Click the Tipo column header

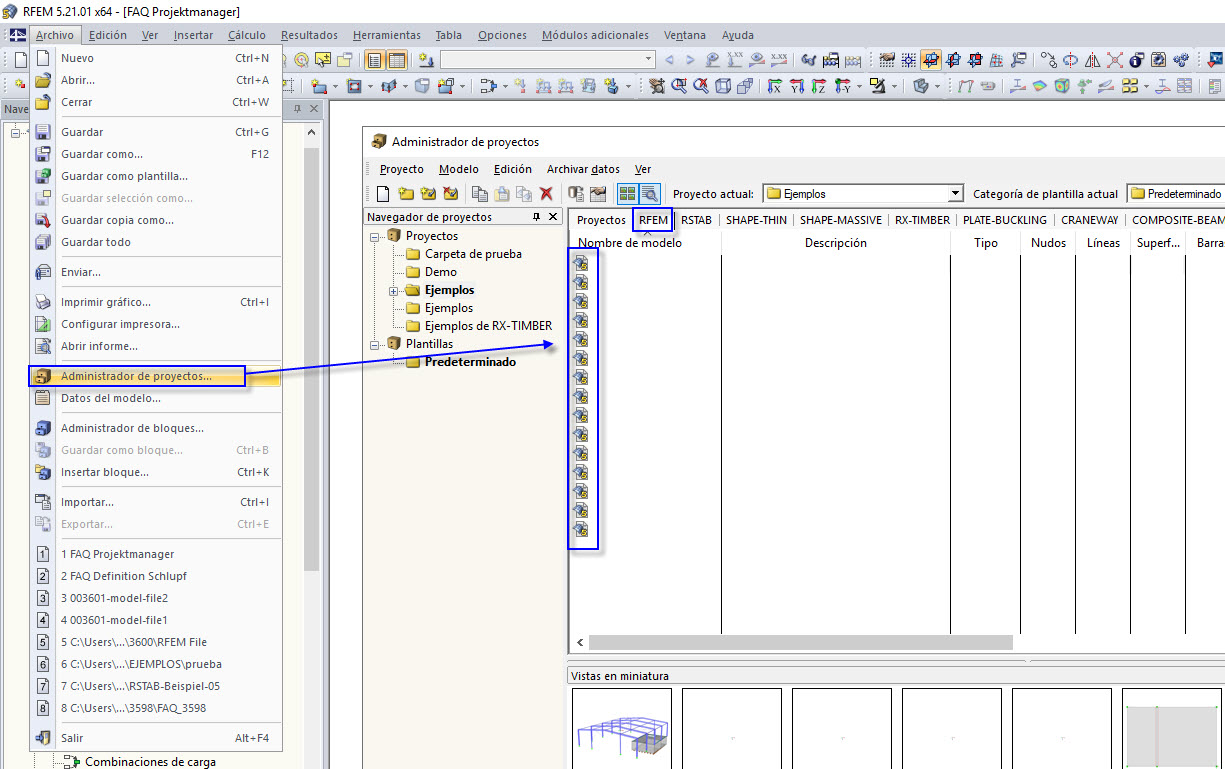pyautogui.click(x=986, y=243)
